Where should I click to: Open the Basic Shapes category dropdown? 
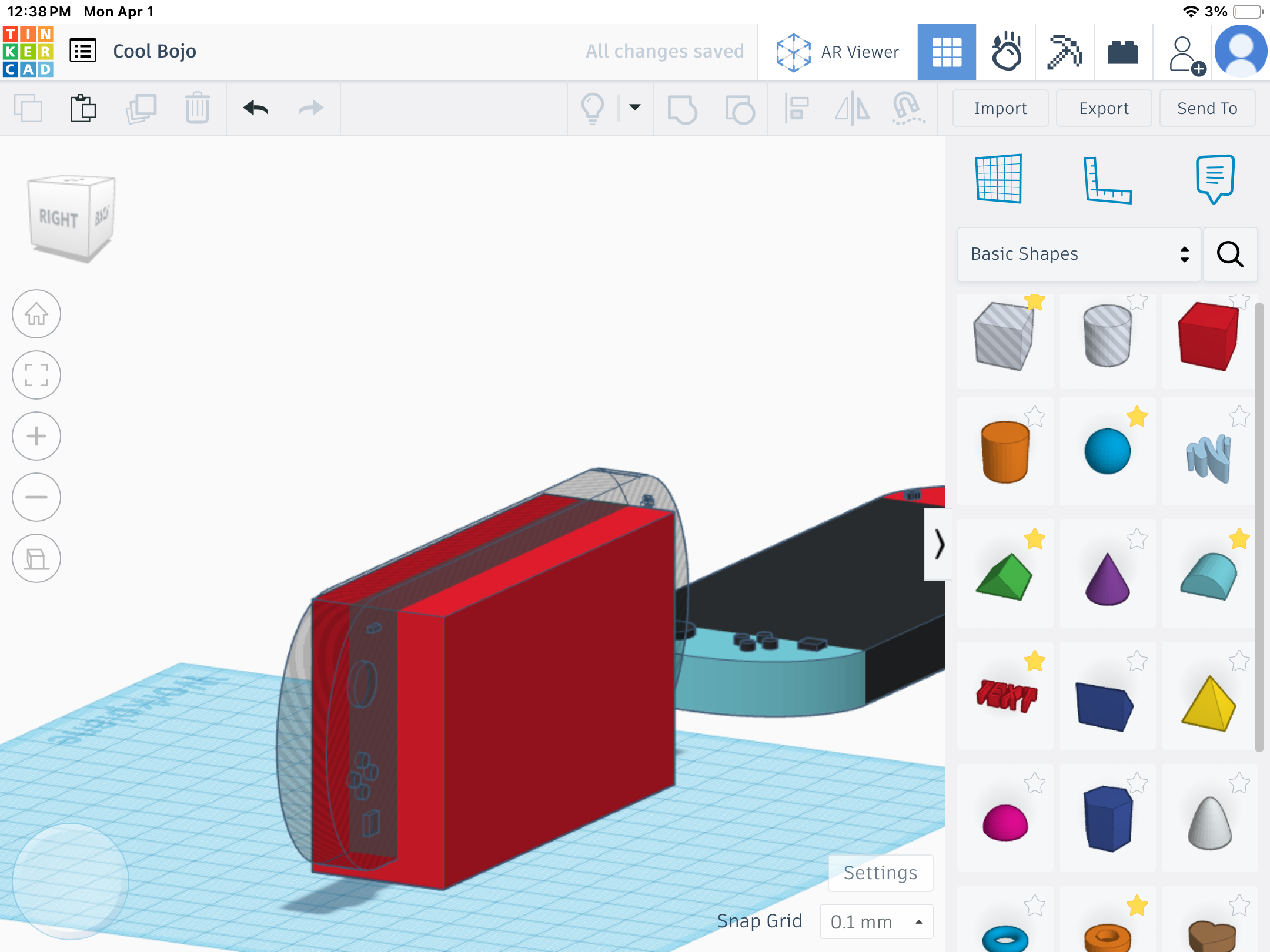point(1079,254)
